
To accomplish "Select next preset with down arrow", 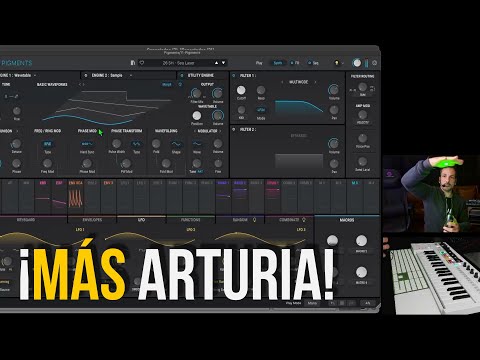I will coord(223,63).
